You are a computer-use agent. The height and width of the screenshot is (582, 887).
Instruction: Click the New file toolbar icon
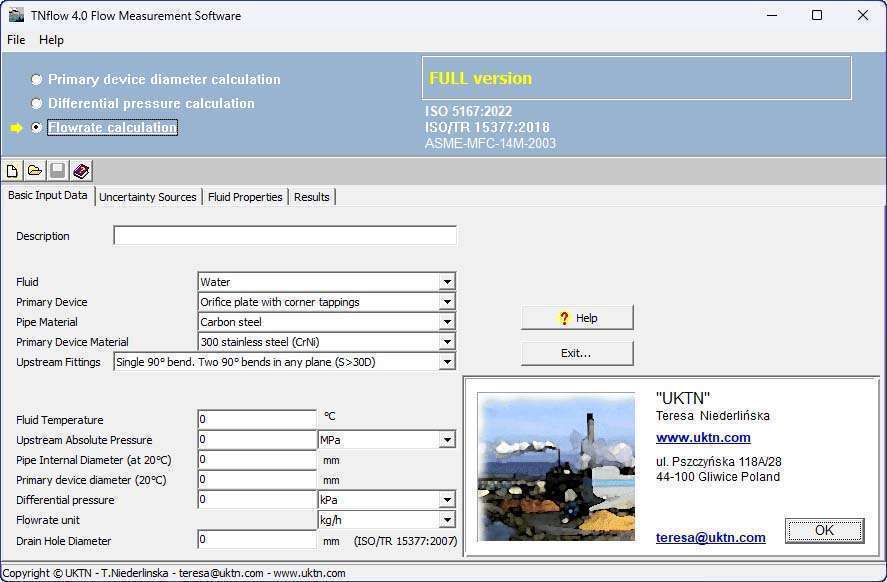pyautogui.click(x=12, y=171)
